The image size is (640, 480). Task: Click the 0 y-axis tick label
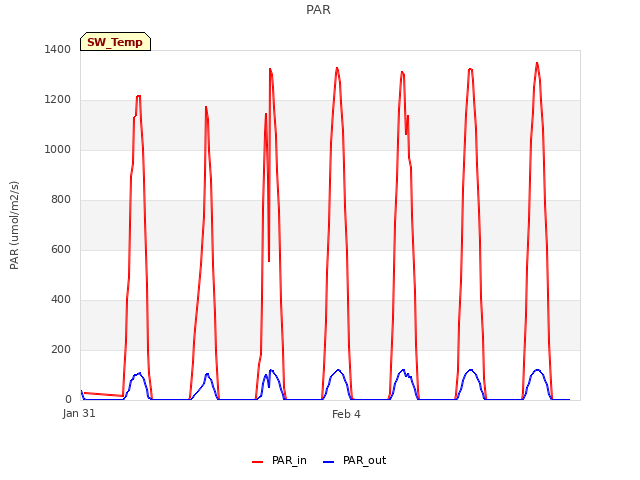point(68,400)
